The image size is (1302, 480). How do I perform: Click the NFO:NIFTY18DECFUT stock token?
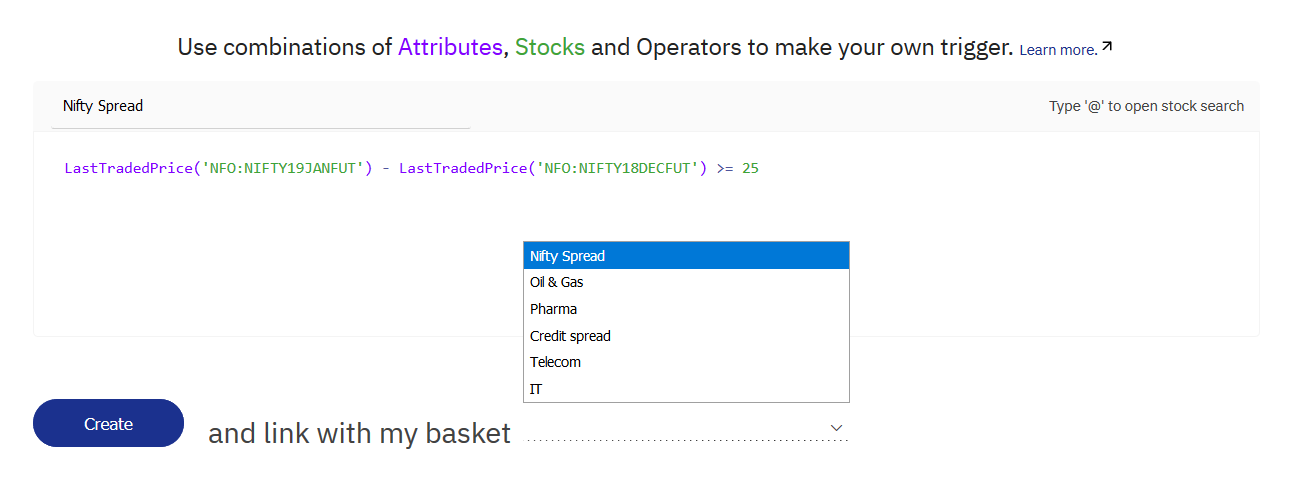[617, 168]
